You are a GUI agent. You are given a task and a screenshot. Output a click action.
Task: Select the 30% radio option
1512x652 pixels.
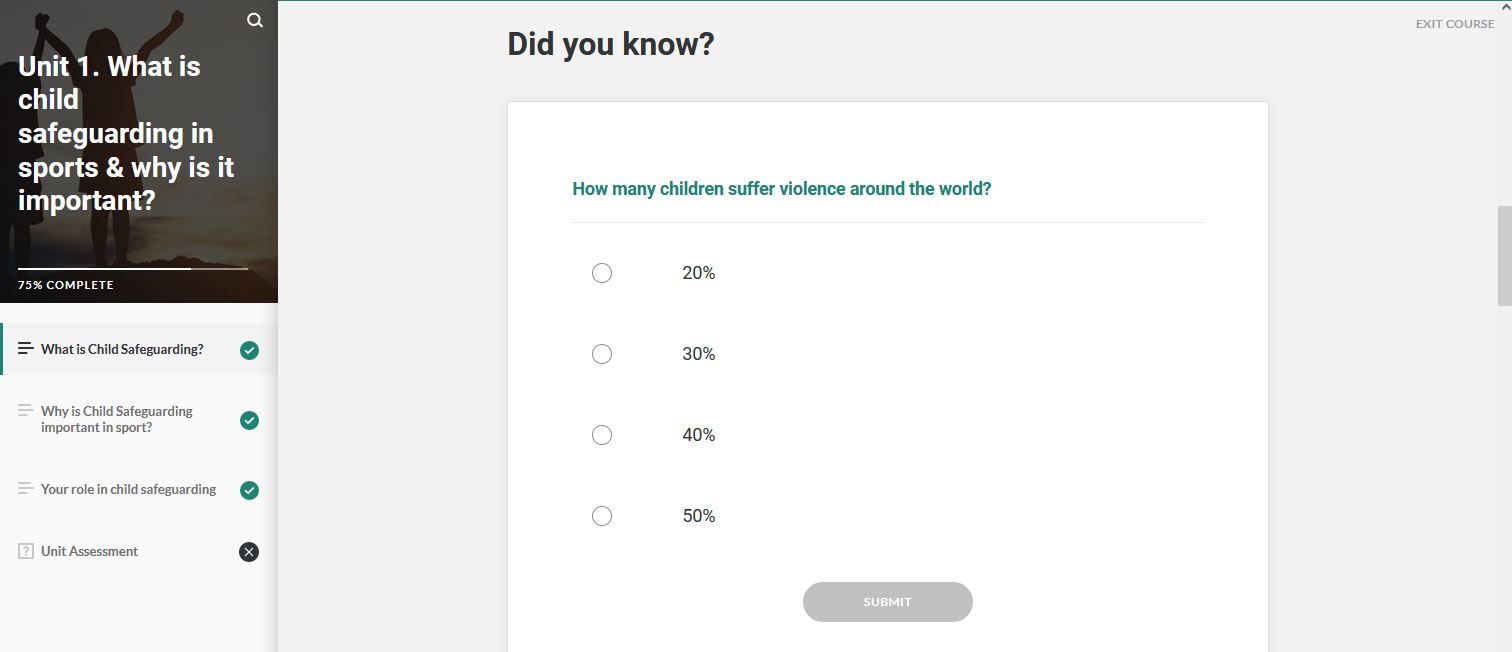(602, 354)
